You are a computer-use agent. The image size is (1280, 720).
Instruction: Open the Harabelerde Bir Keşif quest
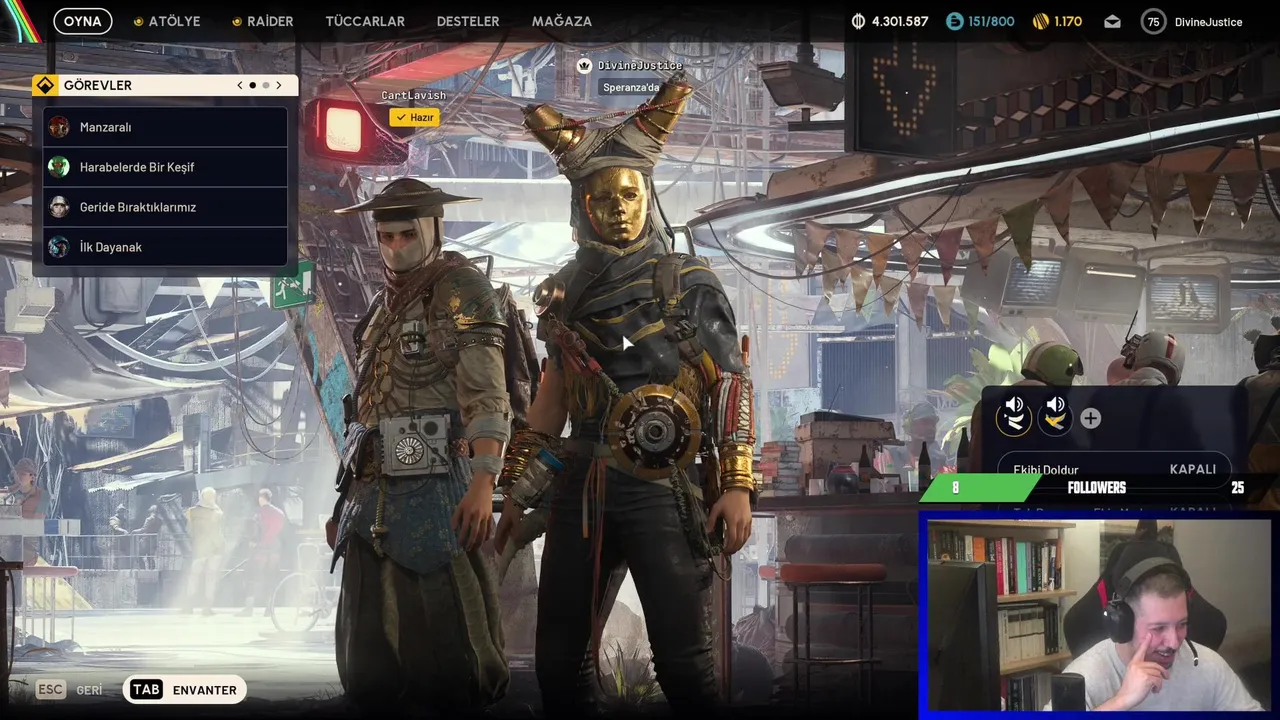tap(165, 167)
